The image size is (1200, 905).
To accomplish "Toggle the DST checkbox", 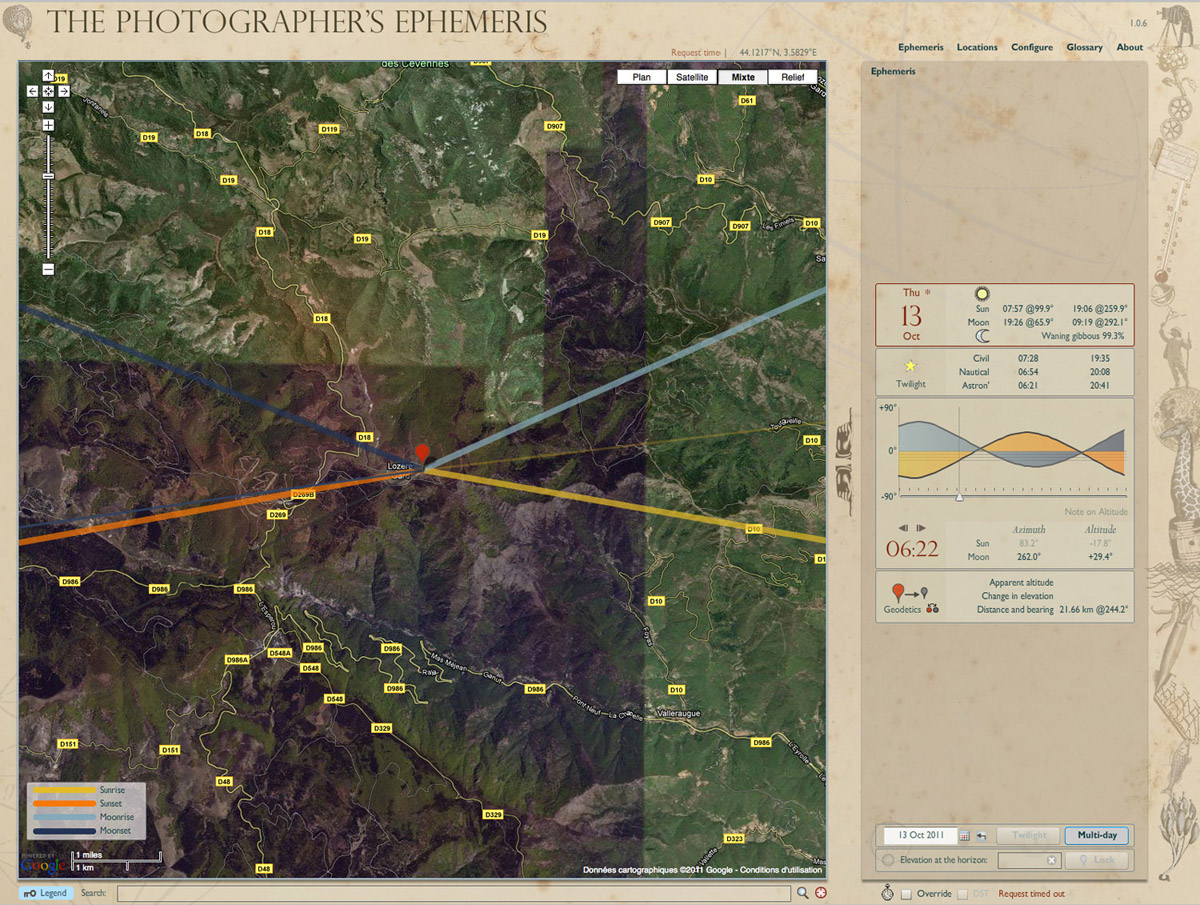I will tap(963, 894).
